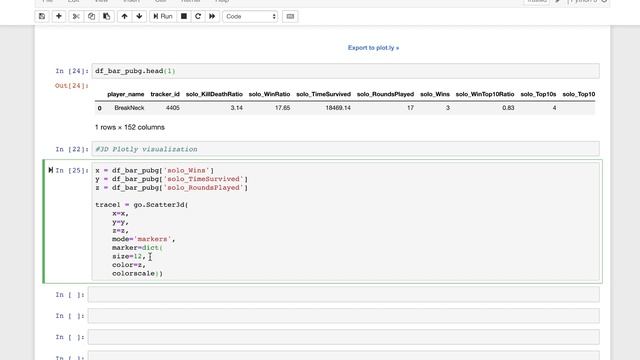This screenshot has width=640, height=360.
Task: Click the 3.14 kill death ratio value
Action: click(x=236, y=108)
